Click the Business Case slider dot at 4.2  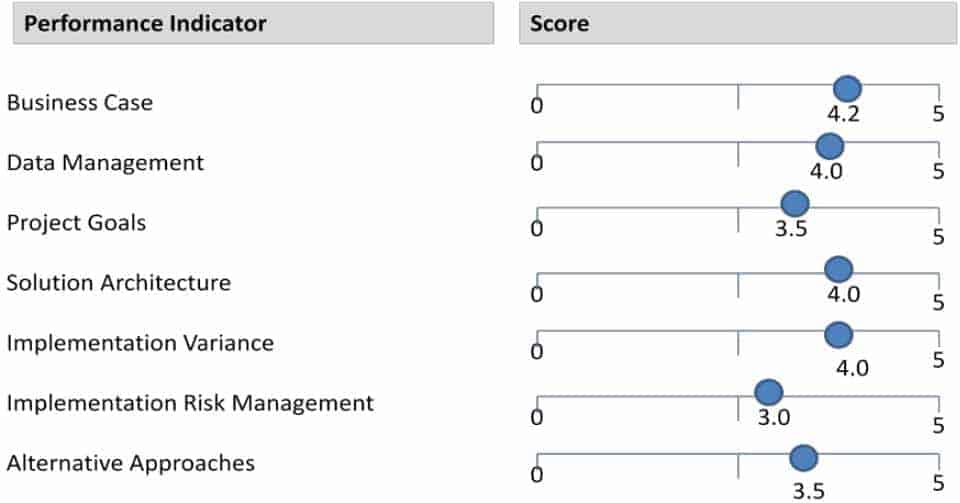point(847,89)
